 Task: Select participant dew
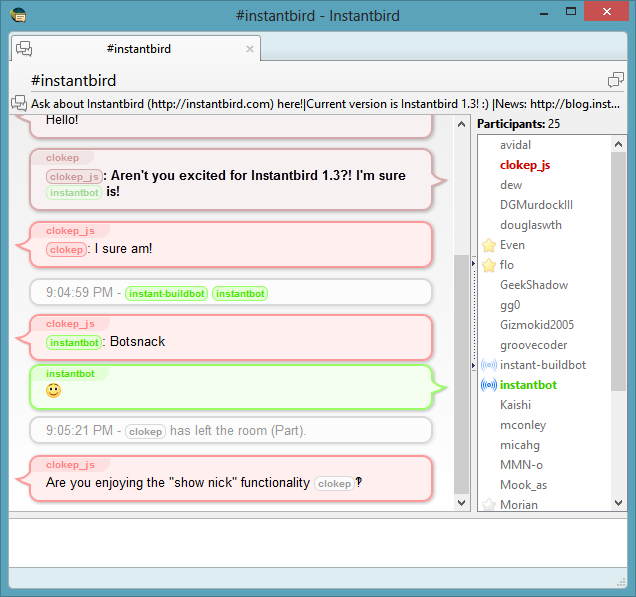545,185
